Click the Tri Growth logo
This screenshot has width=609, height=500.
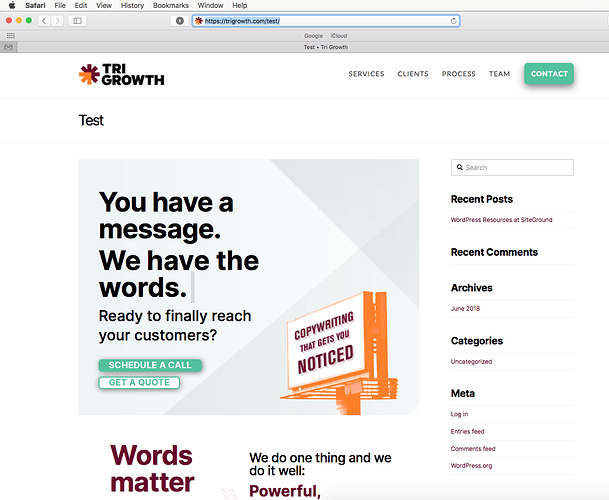122,74
